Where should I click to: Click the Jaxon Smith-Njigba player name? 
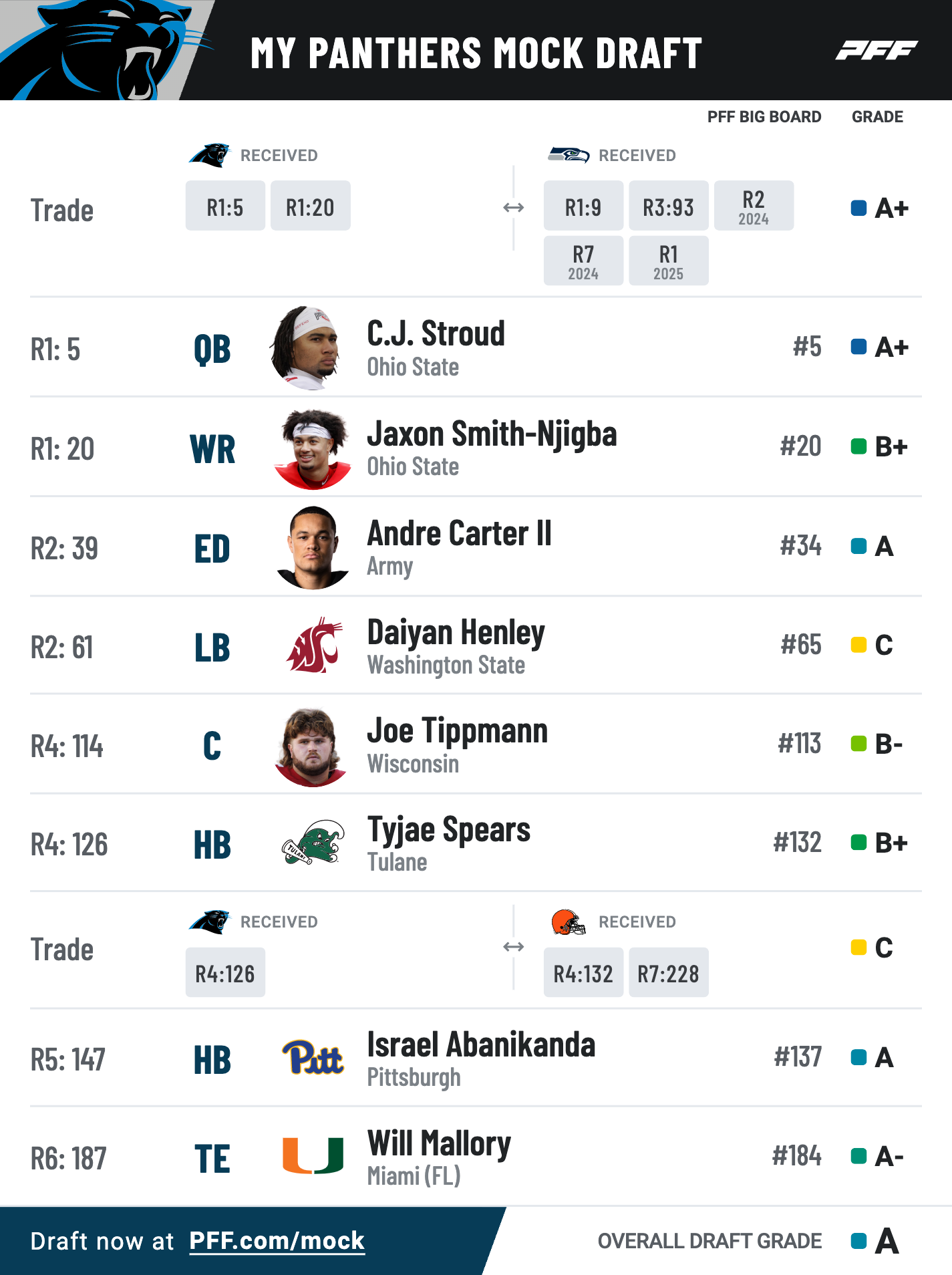click(x=492, y=434)
